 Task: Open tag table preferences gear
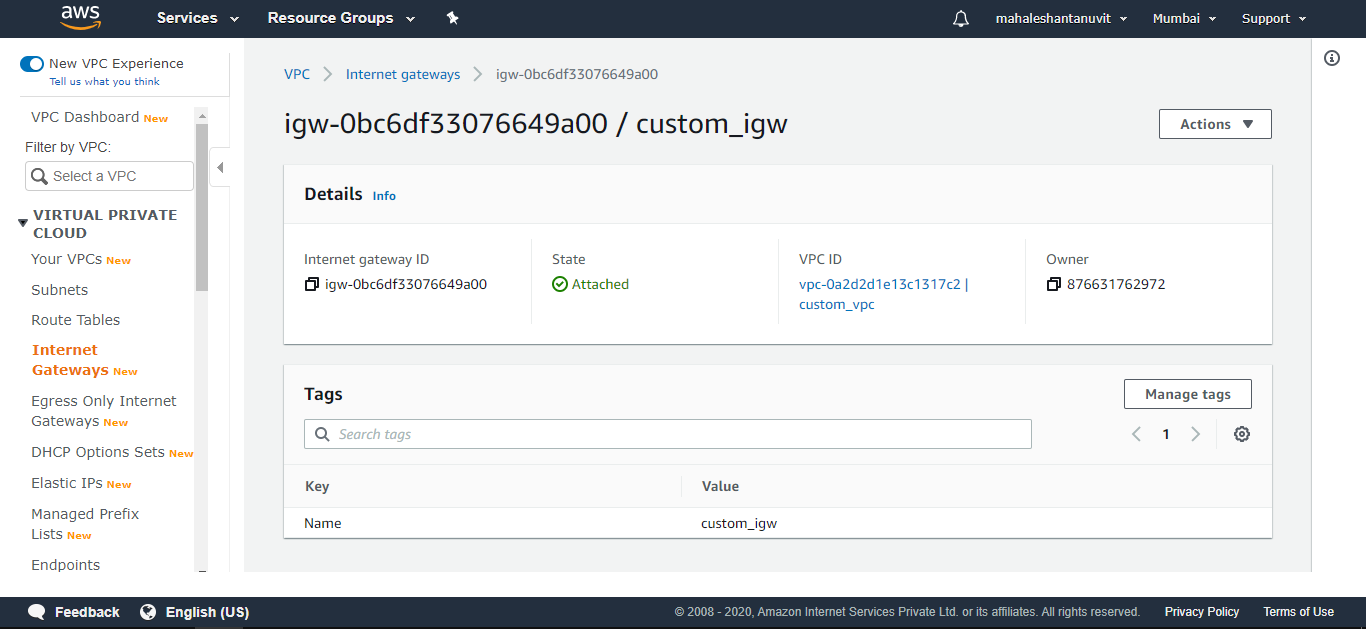tap(1241, 433)
